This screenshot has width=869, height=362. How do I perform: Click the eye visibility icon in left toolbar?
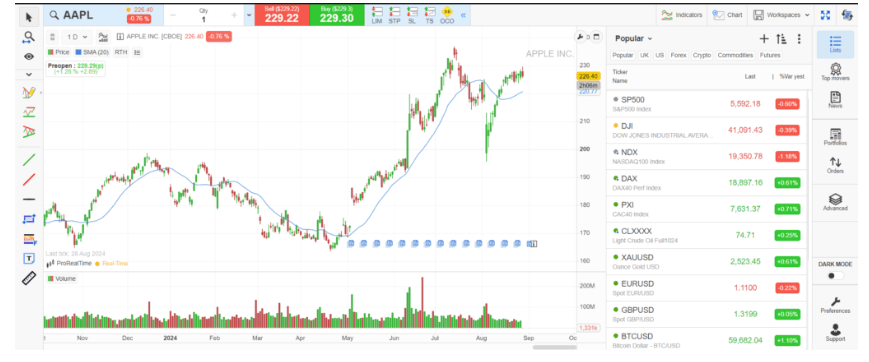click(x=29, y=57)
